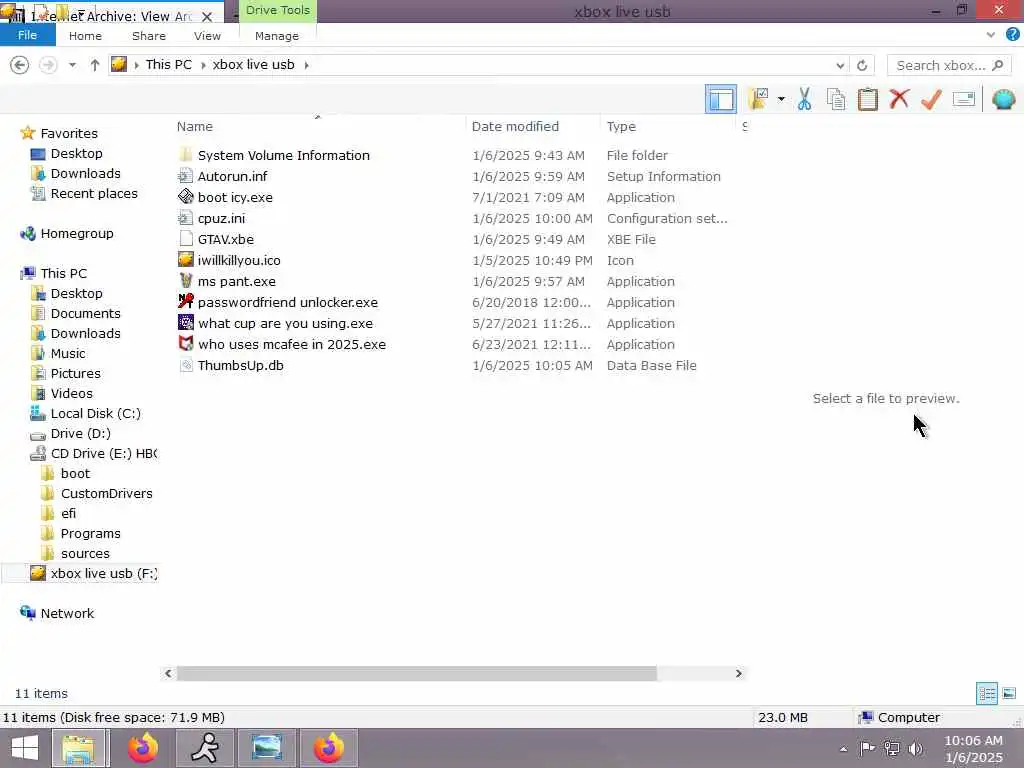Click the Rename toolbar icon

click(x=964, y=99)
